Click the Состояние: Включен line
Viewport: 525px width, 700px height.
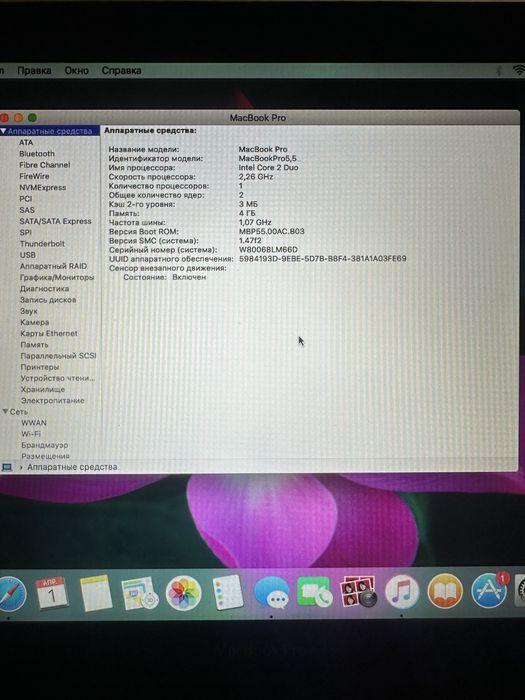[x=165, y=277]
